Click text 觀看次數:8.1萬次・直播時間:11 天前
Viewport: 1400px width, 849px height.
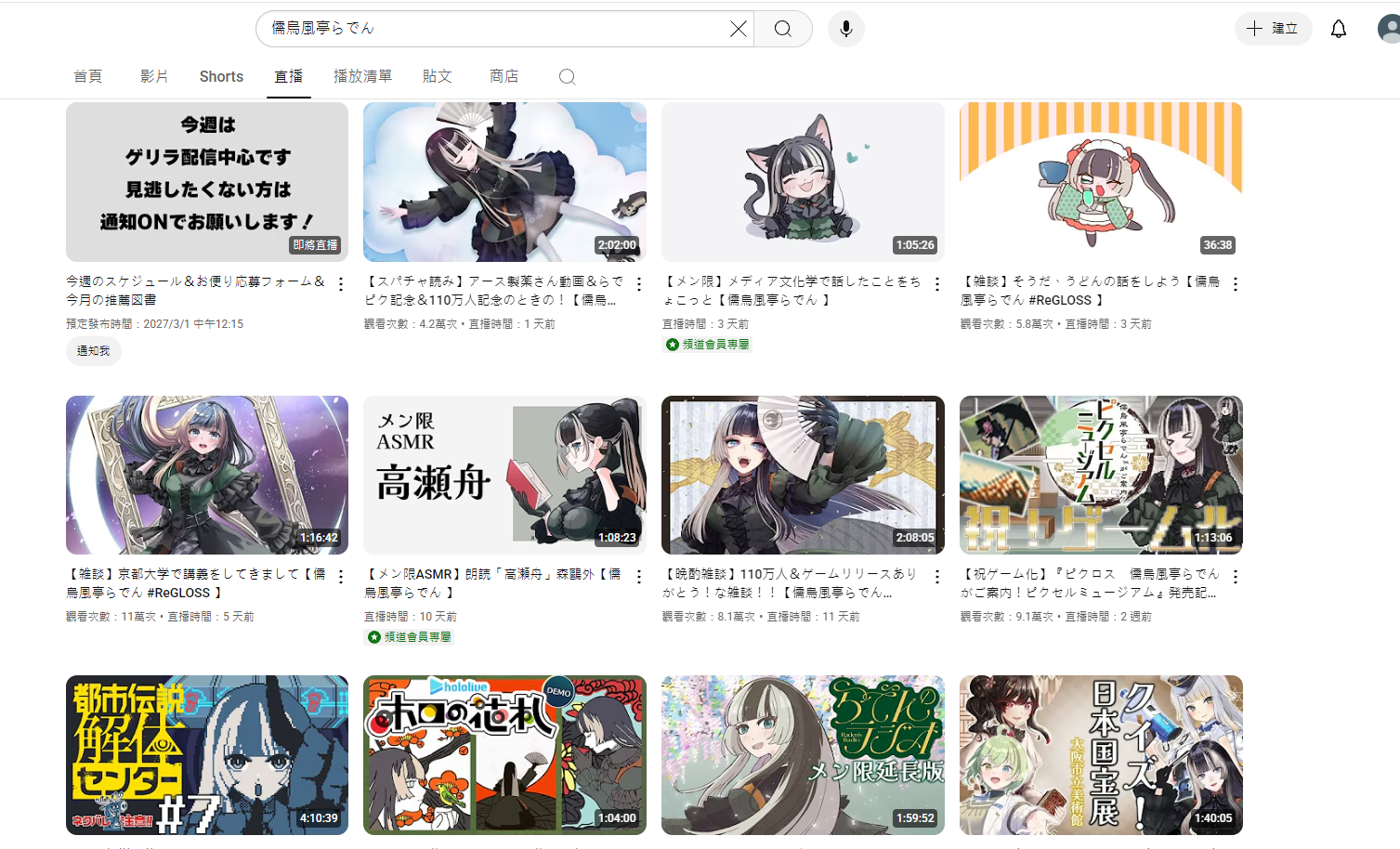pyautogui.click(x=761, y=617)
